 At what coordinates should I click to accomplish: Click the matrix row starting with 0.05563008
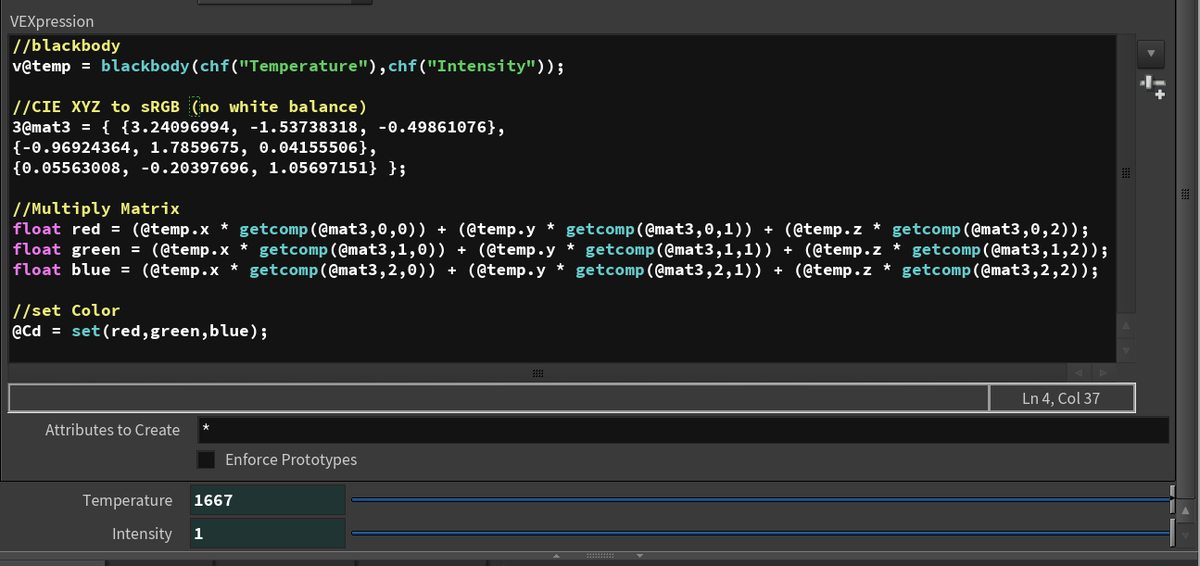[209, 169]
